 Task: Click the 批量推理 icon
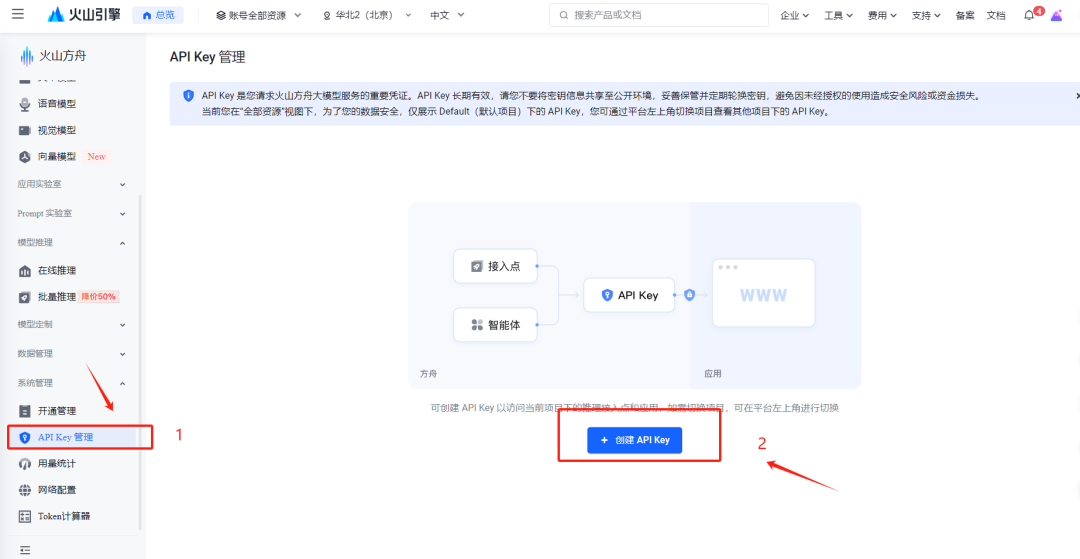pyautogui.click(x=25, y=297)
